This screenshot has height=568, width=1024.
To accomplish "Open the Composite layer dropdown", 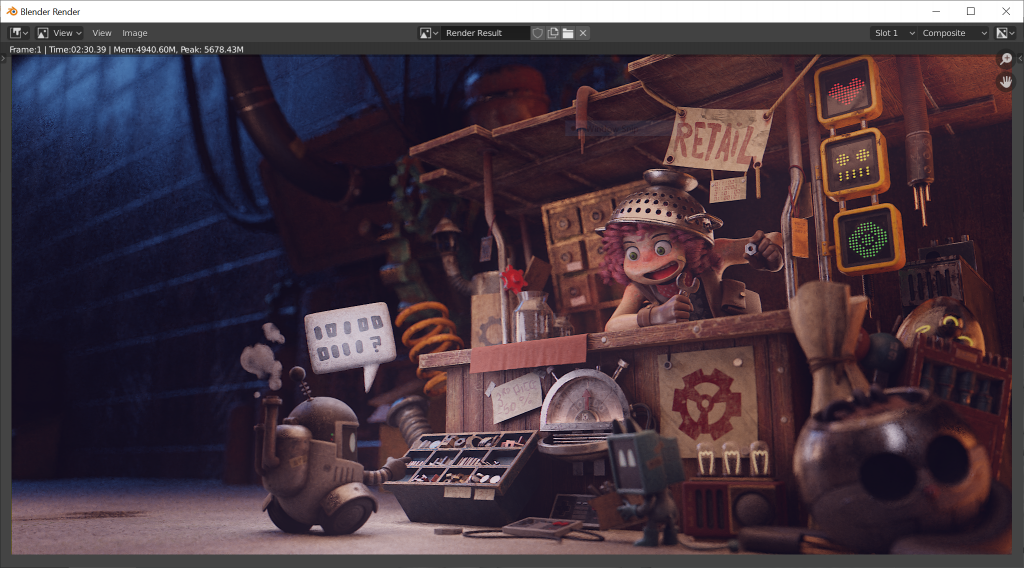I will [x=954, y=33].
